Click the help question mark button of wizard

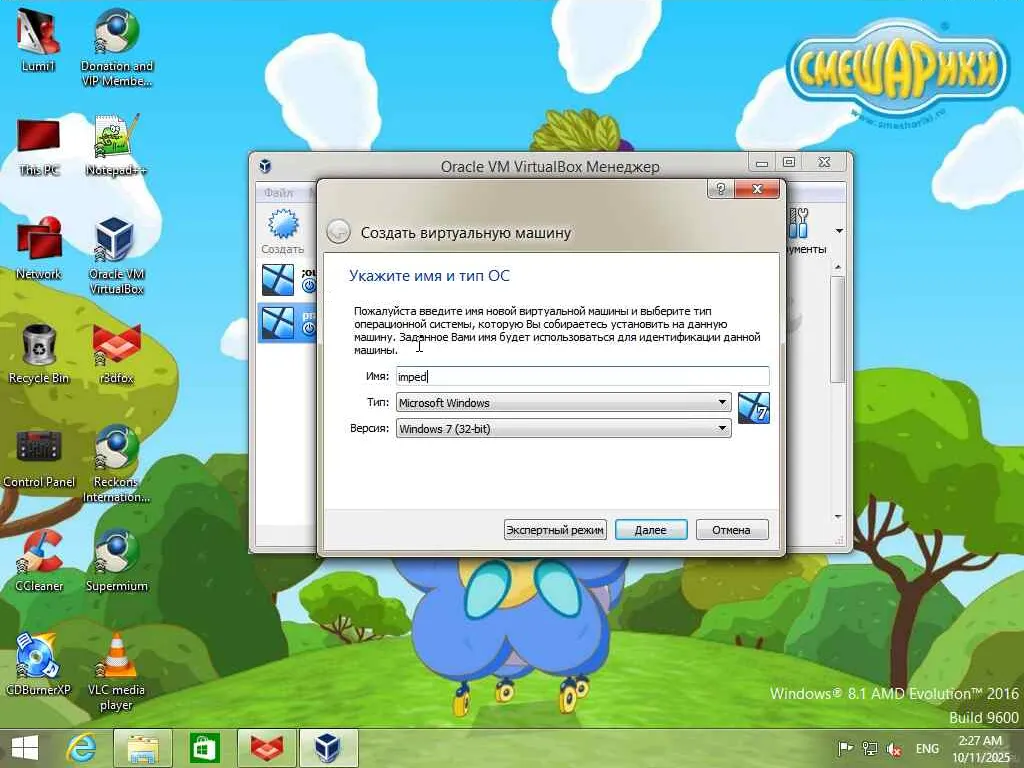720,189
